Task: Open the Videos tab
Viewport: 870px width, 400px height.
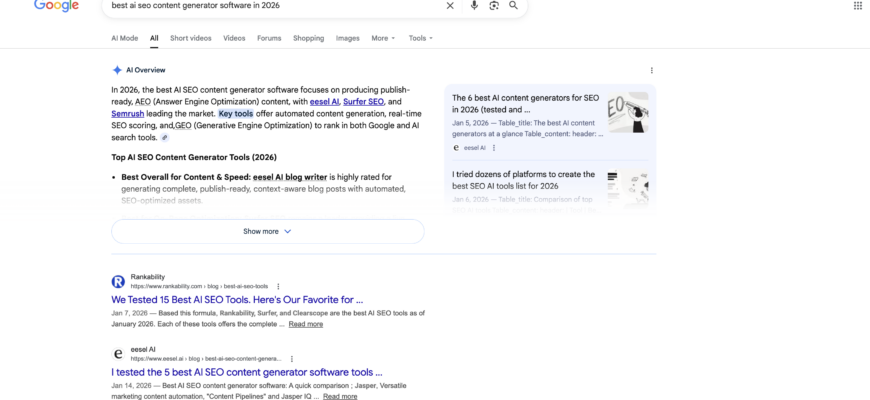Action: tap(234, 38)
